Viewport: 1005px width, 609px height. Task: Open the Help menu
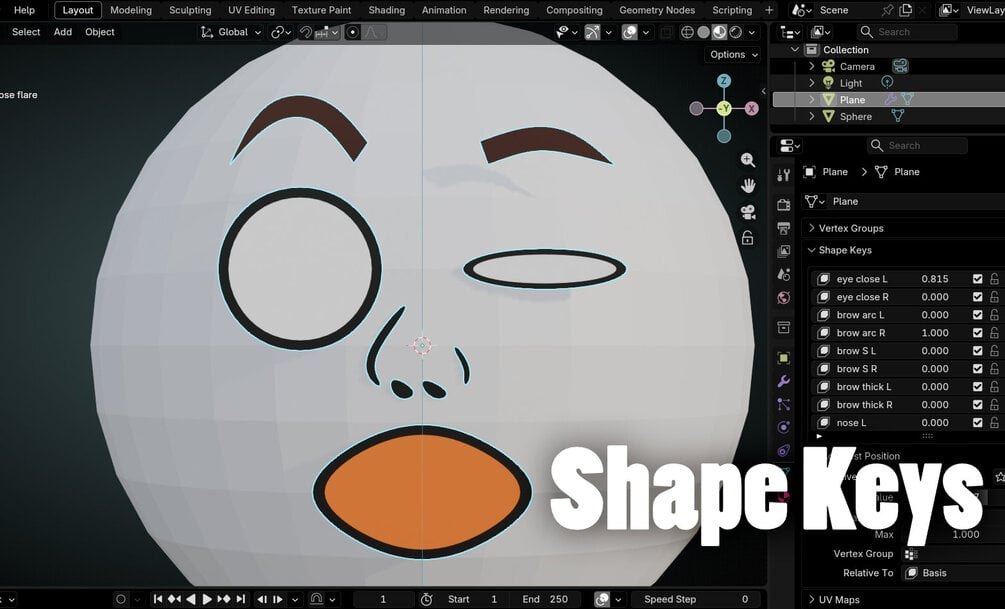click(x=24, y=10)
